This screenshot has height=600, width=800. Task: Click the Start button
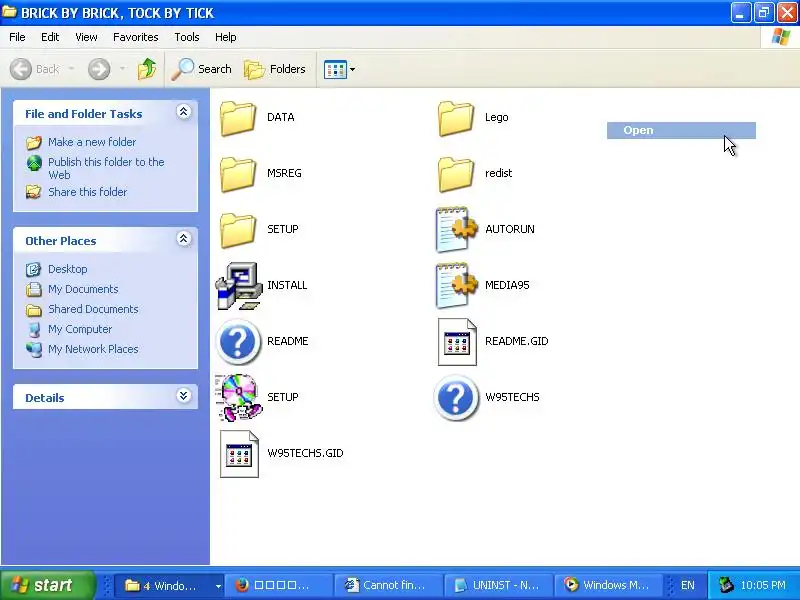[48, 585]
